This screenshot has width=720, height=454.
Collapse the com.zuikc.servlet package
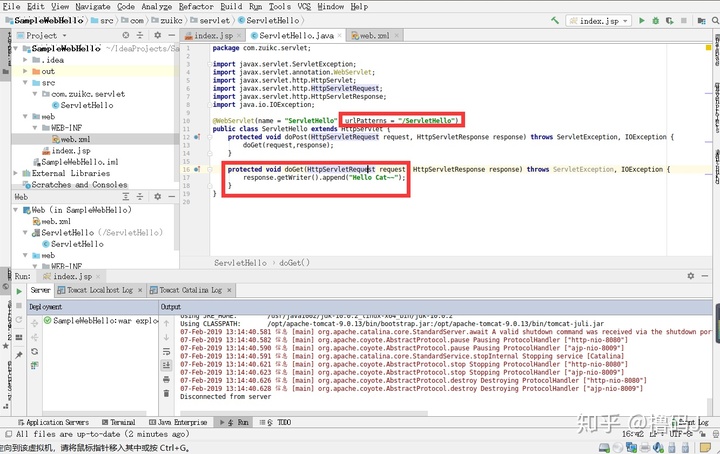click(35, 94)
